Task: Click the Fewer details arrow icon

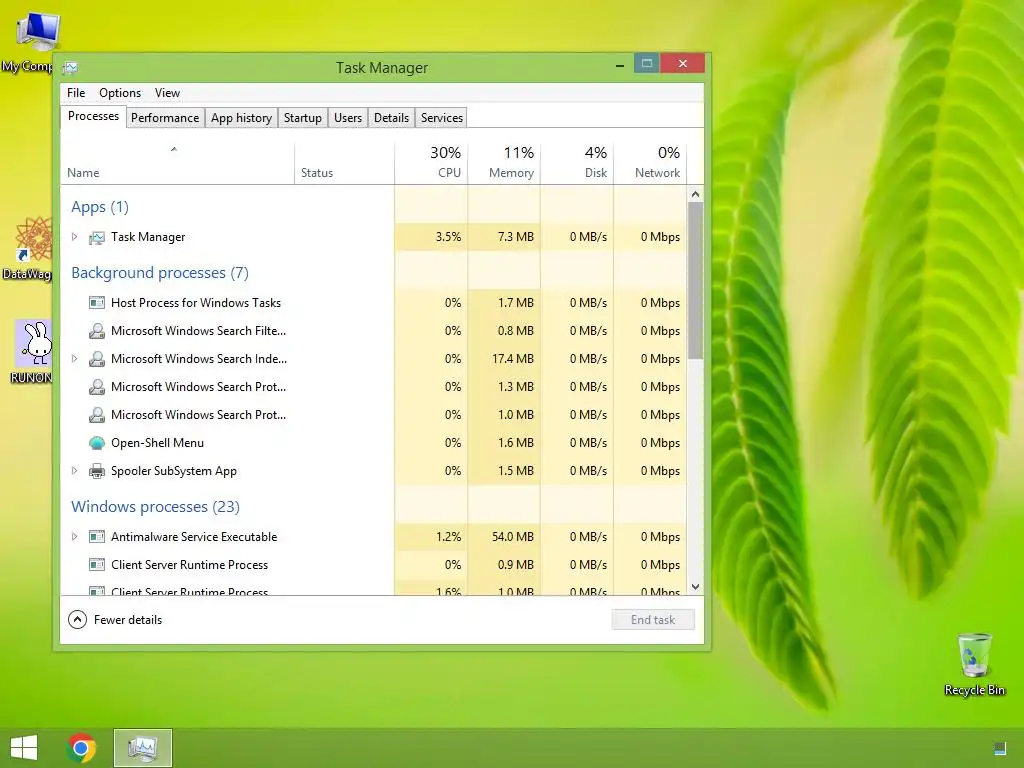Action: pyautogui.click(x=77, y=620)
